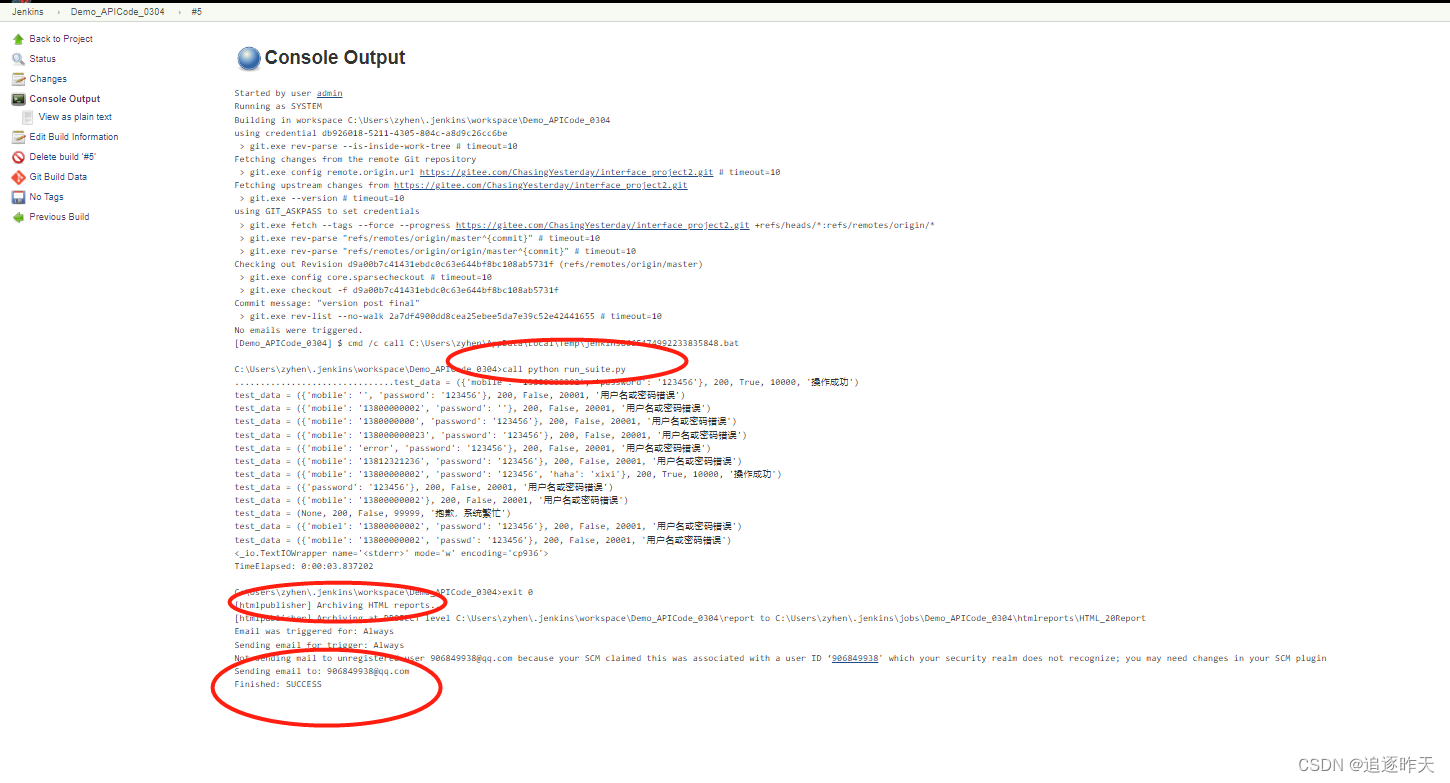Viewport: 1450px width, 783px height.
Task: Click 'using GIT_ASKPASS to set credentials' line
Action: [327, 212]
